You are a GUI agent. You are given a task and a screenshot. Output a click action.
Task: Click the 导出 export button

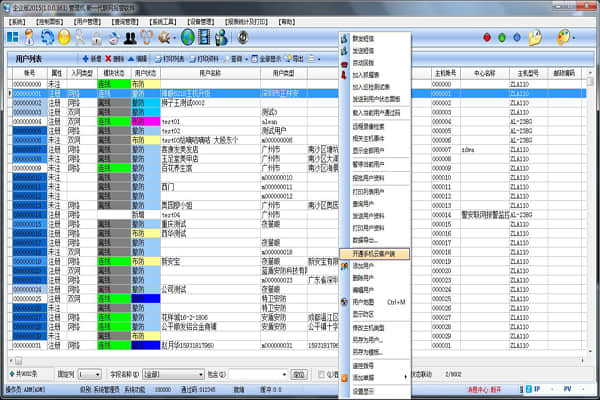pos(294,59)
